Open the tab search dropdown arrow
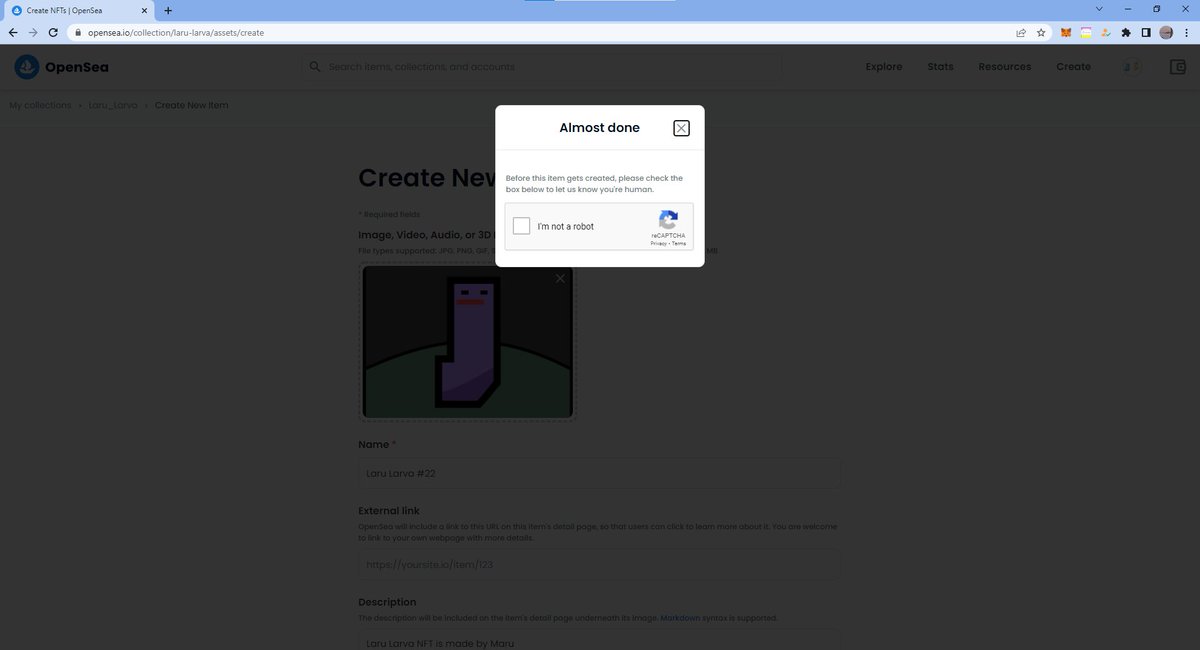Viewport: 1200px width, 650px height. coord(1100,8)
